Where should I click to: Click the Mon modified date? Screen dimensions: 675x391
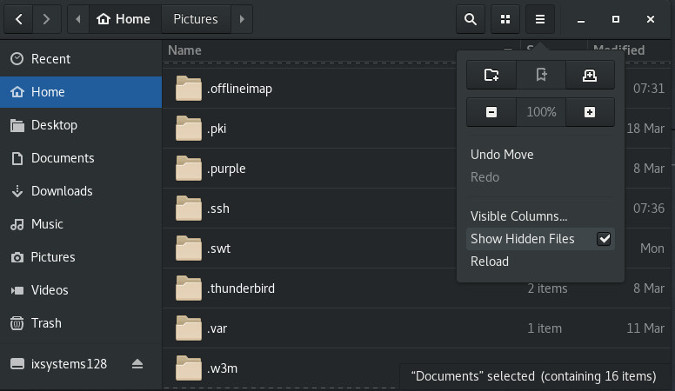point(652,248)
